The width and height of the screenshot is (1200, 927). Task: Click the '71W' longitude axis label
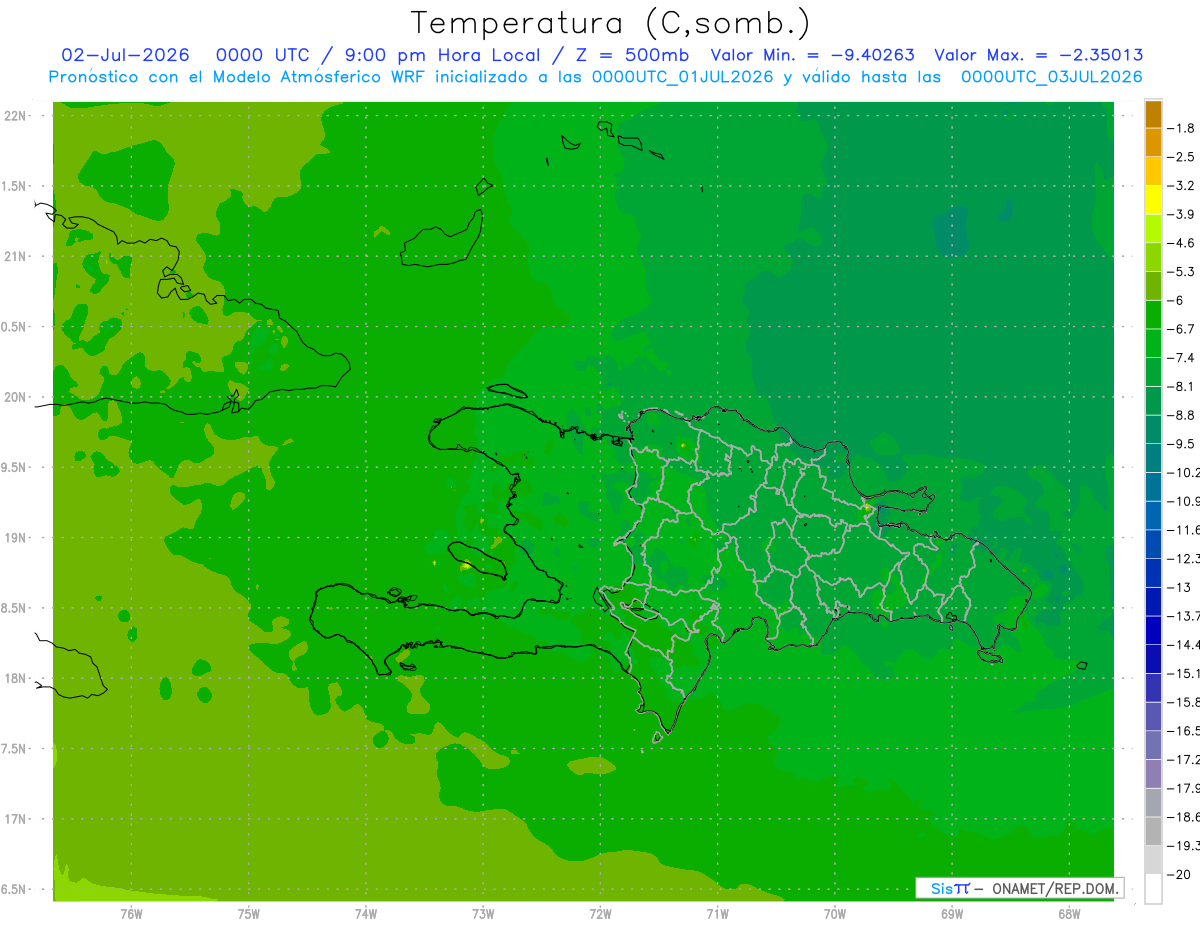pos(717,913)
